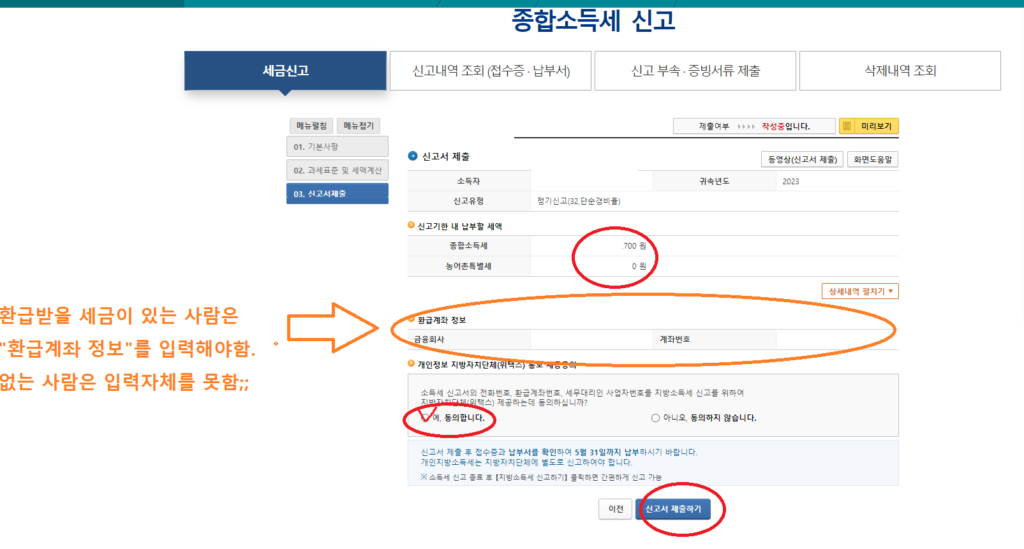Click the 0 원 농어촌특별세 amount

(639, 266)
